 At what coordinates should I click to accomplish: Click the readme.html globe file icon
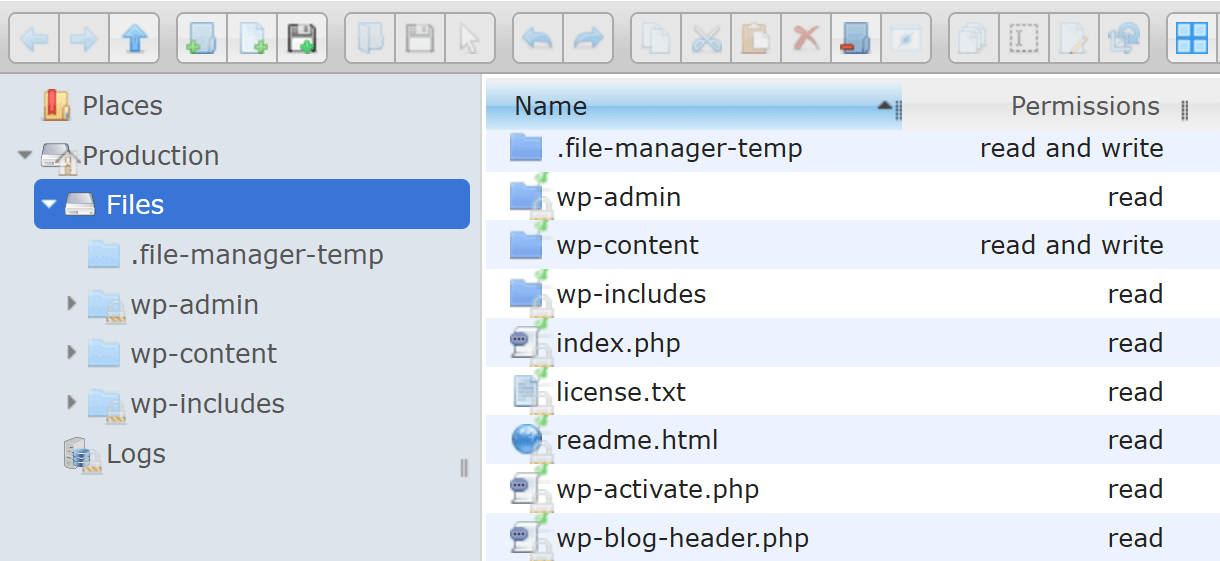pyautogui.click(x=526, y=440)
